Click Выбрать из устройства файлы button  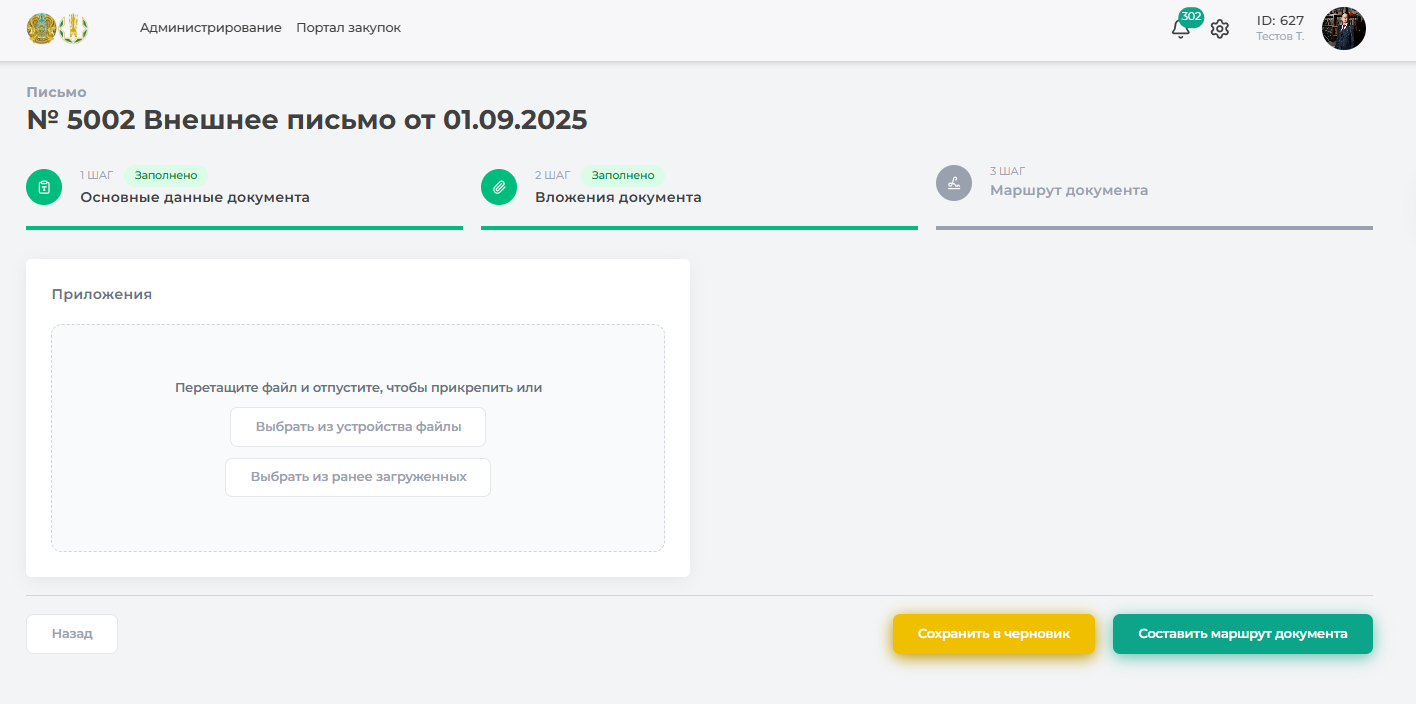[358, 427]
